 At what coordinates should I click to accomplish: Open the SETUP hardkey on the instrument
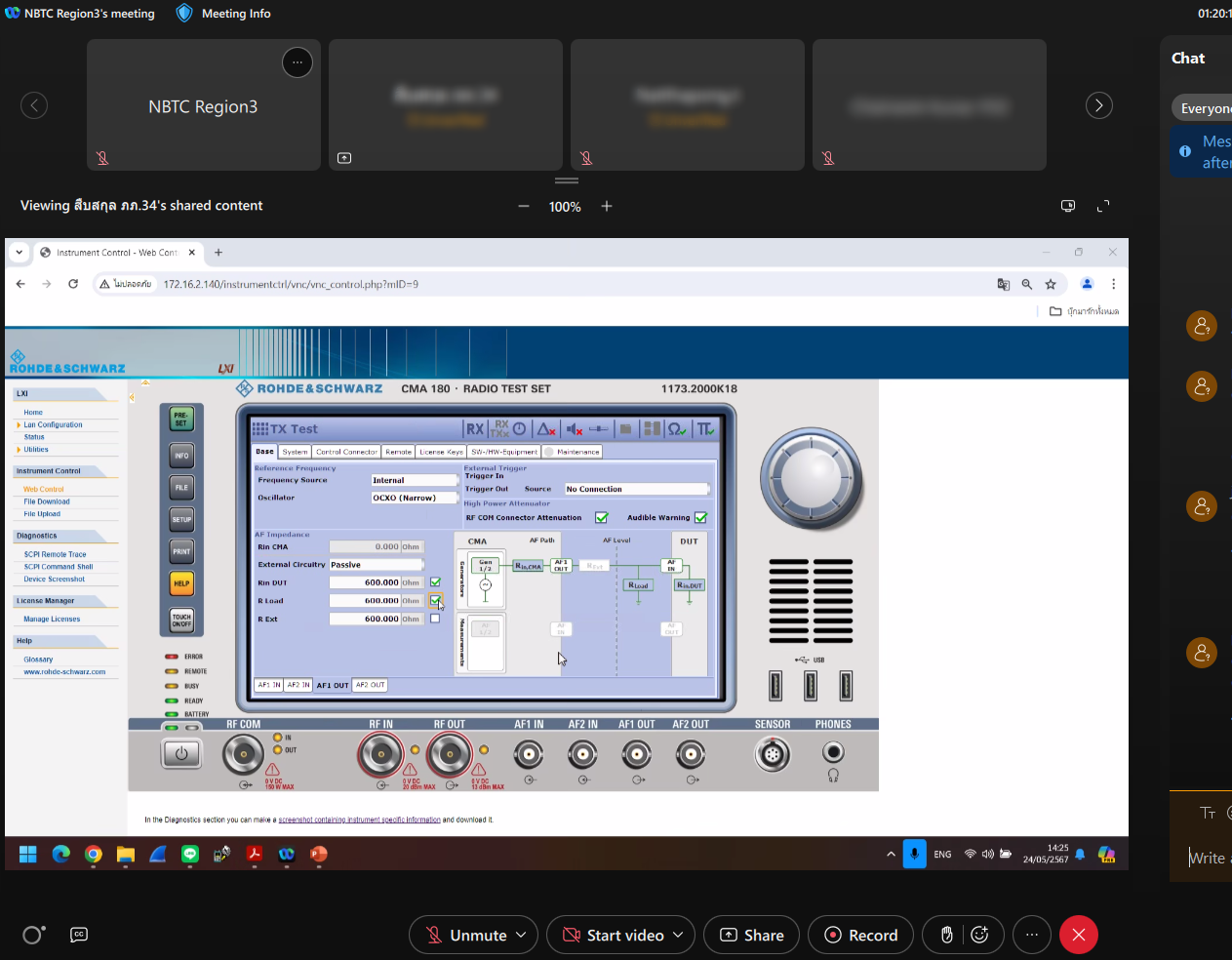coord(181,520)
